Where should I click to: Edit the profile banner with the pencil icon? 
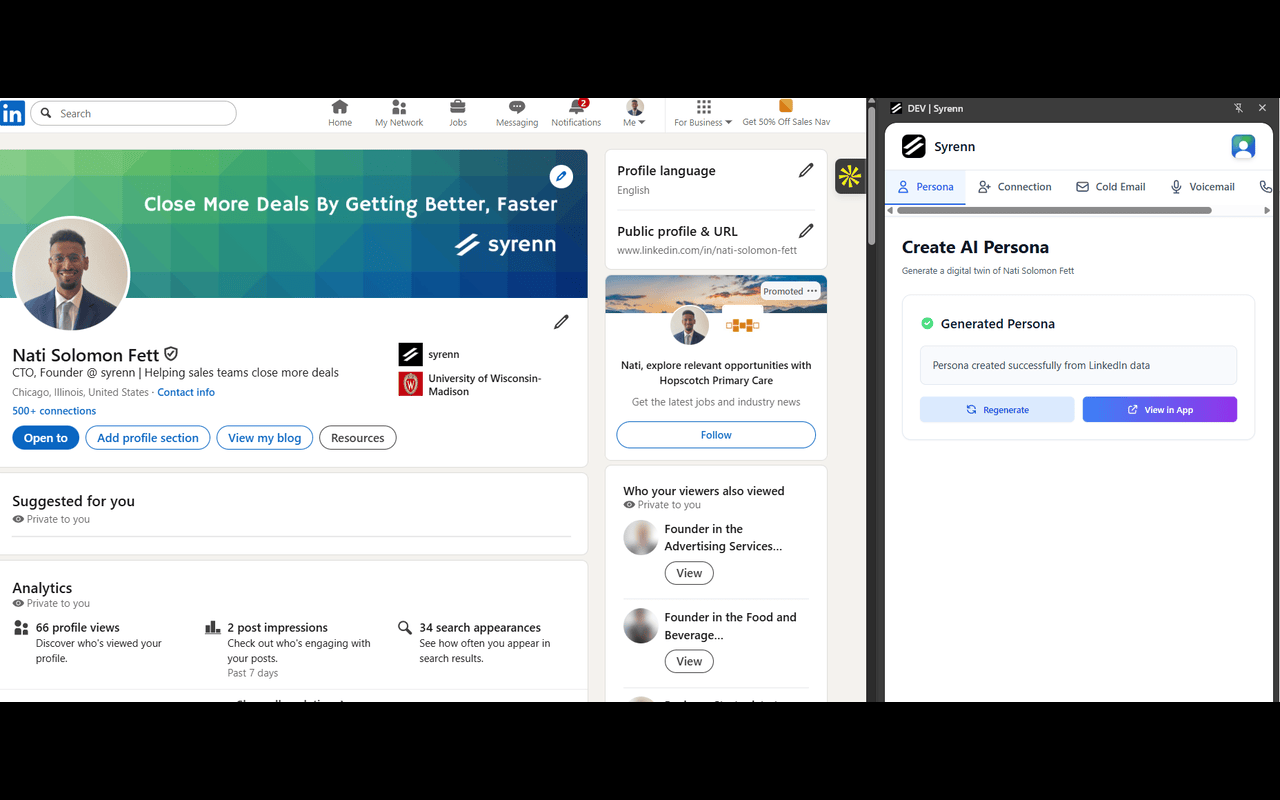(562, 177)
